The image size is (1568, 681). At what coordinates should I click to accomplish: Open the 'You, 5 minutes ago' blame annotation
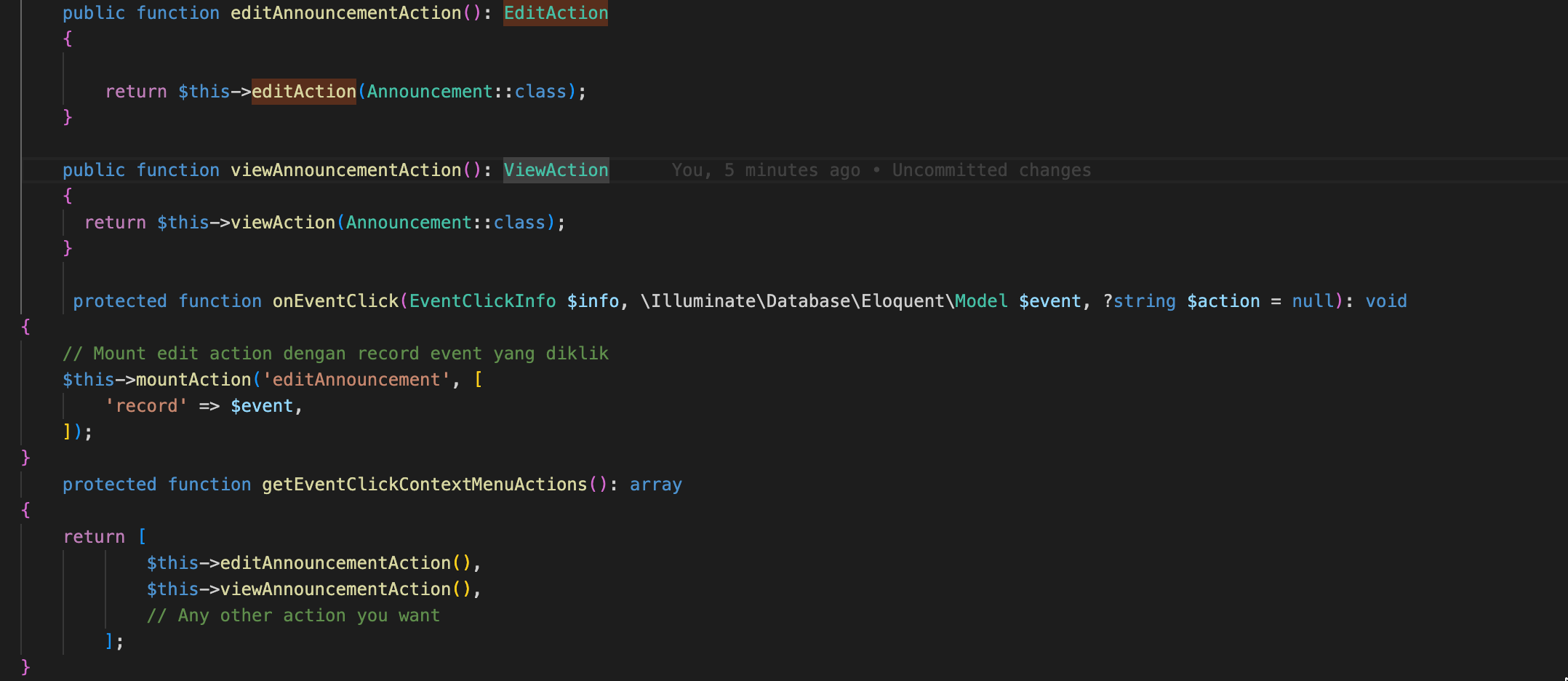[881, 170]
